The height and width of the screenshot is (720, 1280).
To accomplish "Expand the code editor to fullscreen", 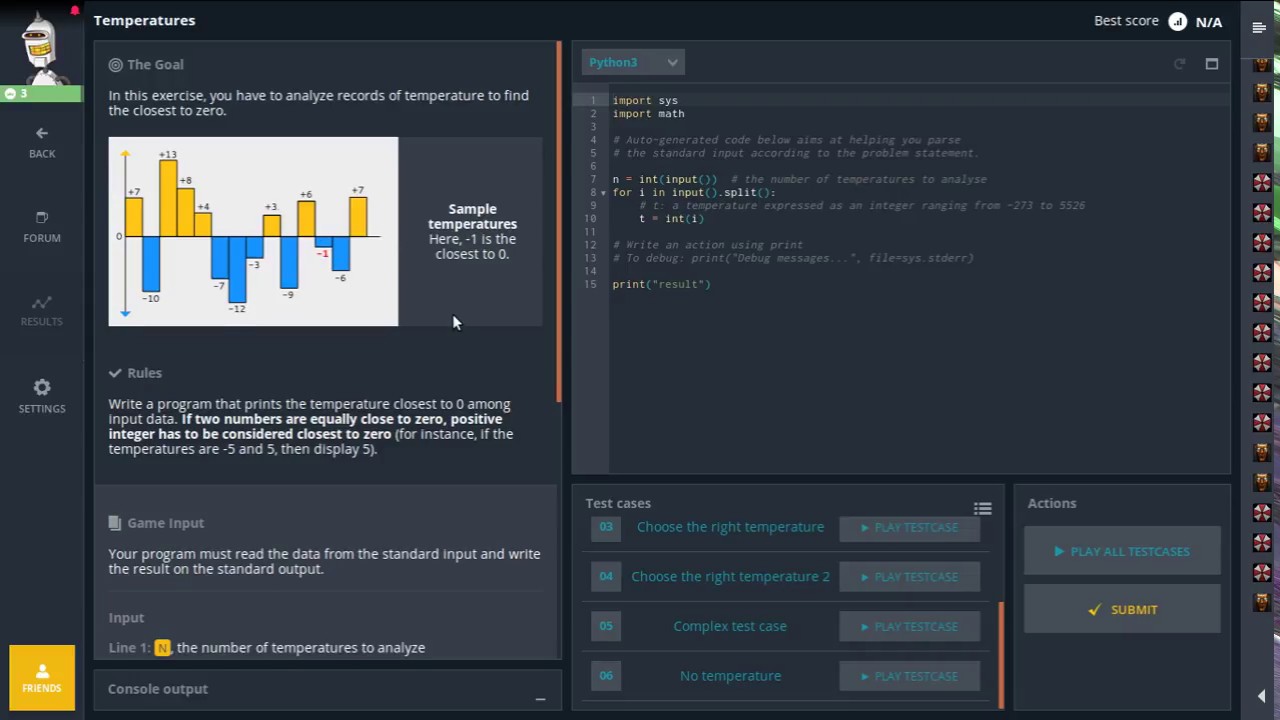I will point(1212,64).
